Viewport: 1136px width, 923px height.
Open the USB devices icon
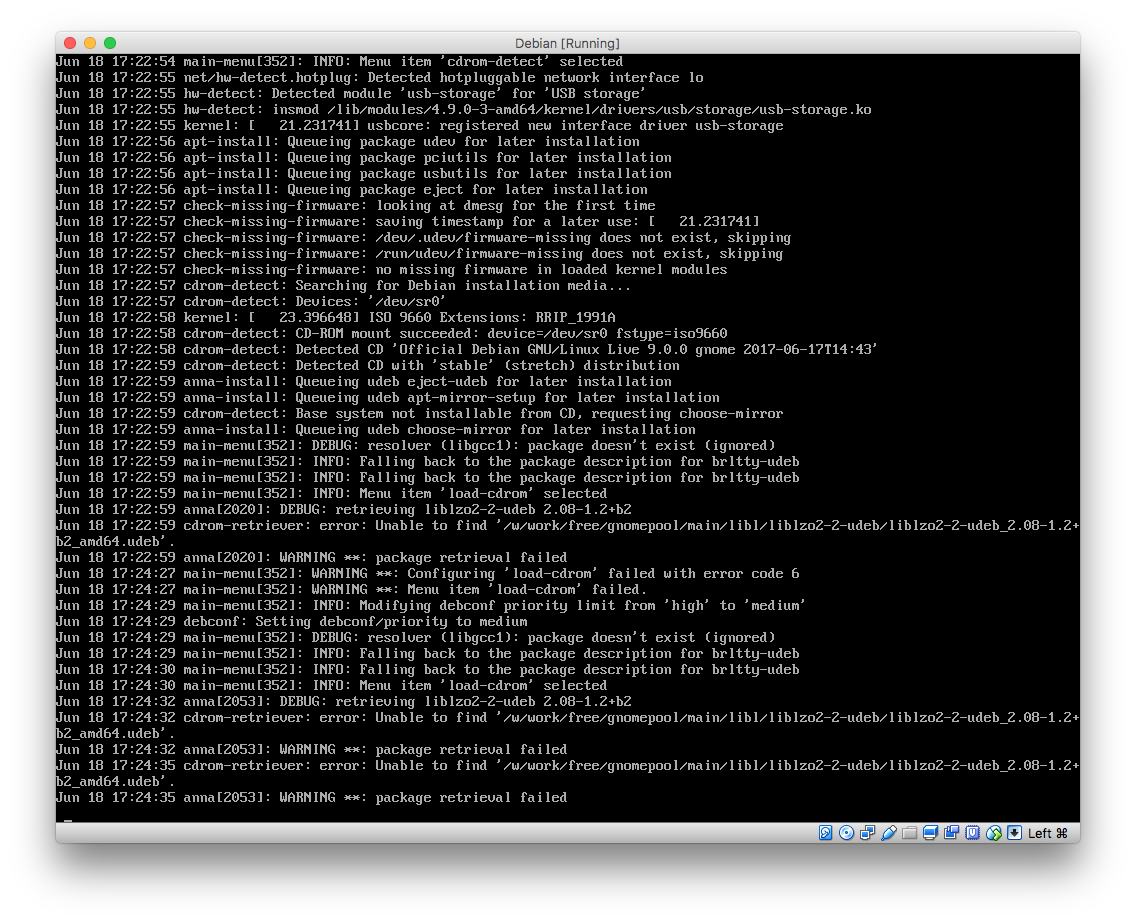point(889,833)
